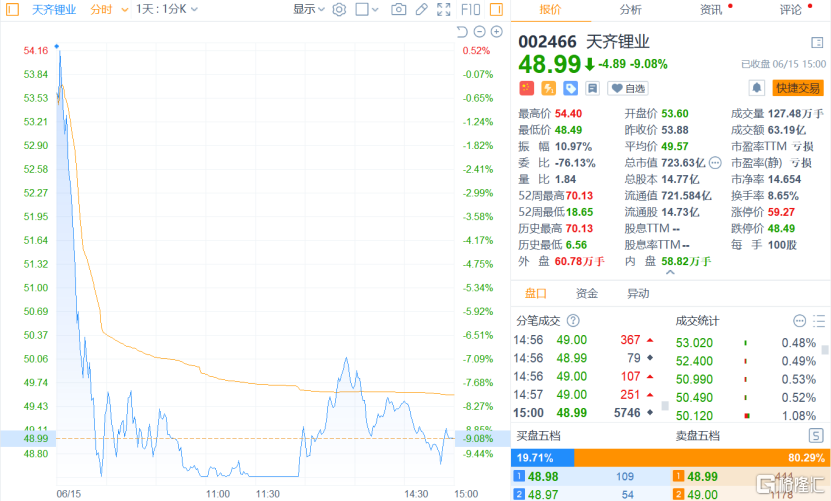Click the 天齐锂业 stock name in the toolbar
Viewport: 831px width, 501px height.
pos(54,10)
